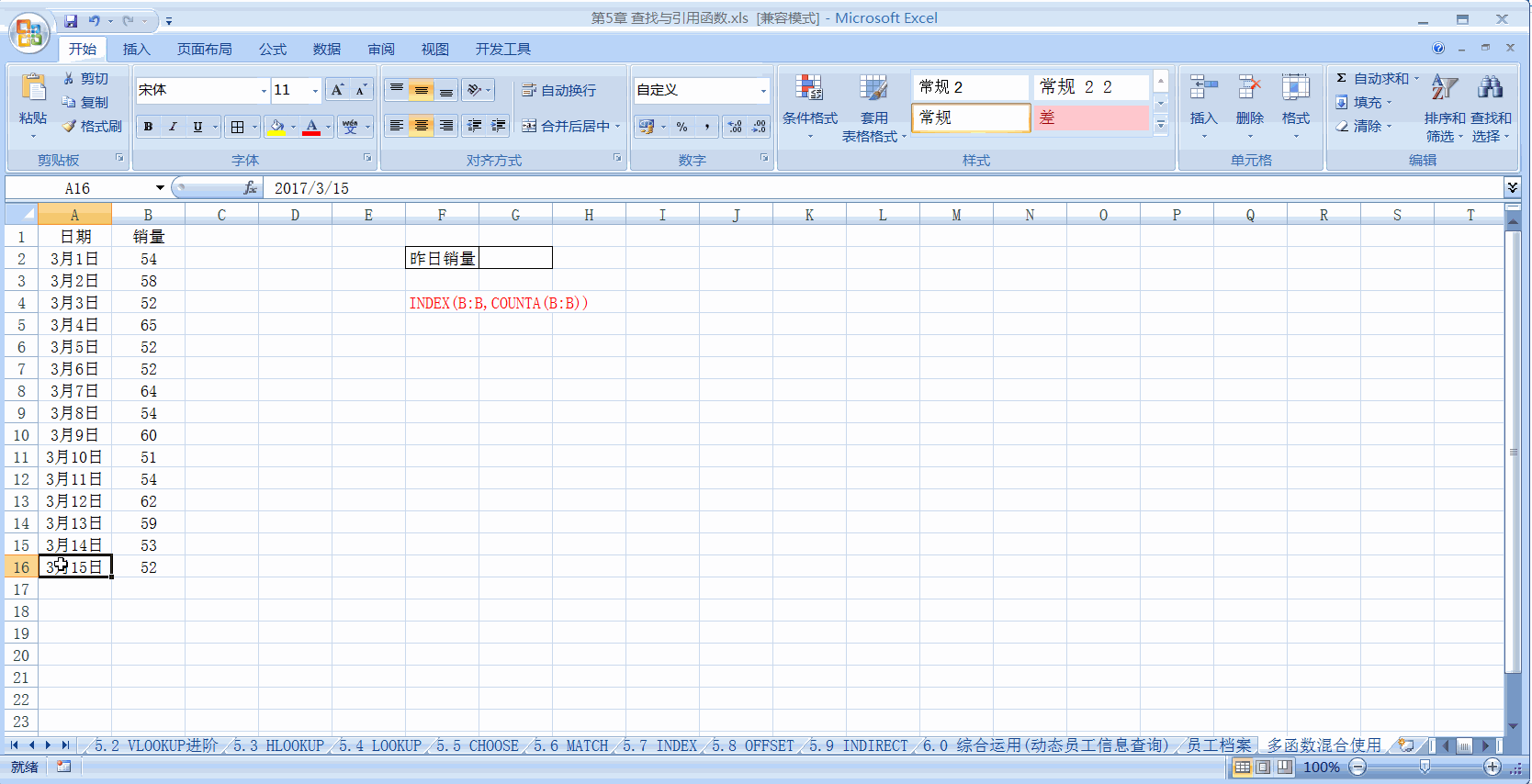Open the Font group dialog launcher
This screenshot has height=784, width=1532.
click(367, 158)
